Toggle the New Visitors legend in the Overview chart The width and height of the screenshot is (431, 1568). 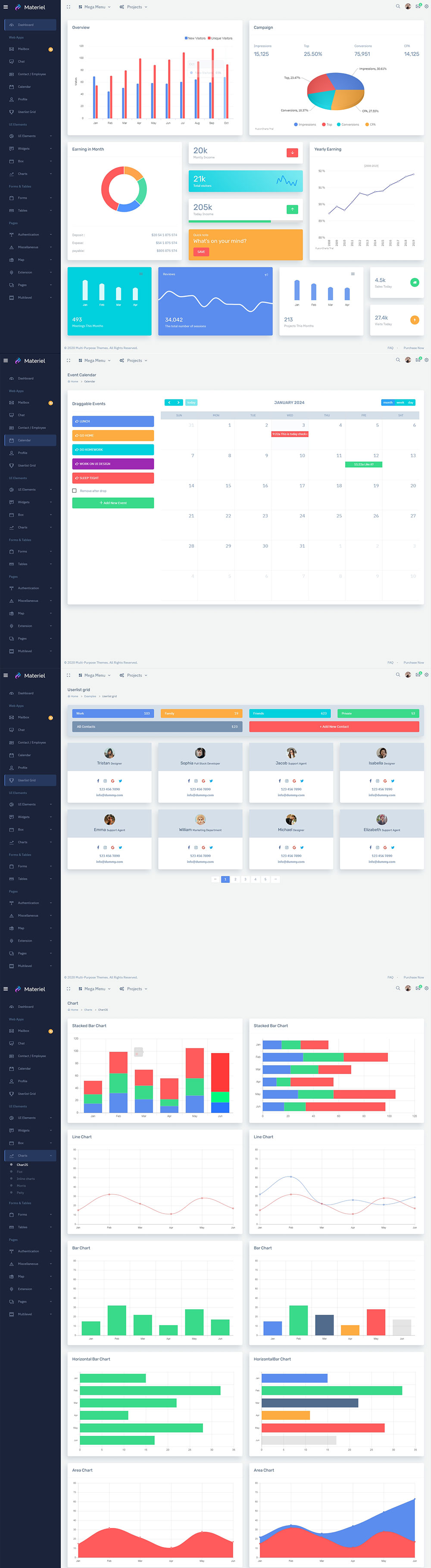tap(195, 38)
